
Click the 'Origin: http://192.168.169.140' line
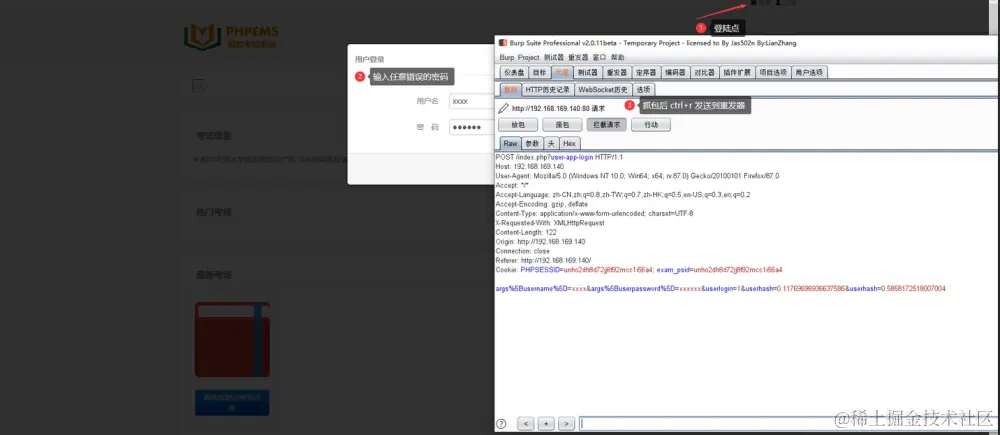[x=540, y=242]
